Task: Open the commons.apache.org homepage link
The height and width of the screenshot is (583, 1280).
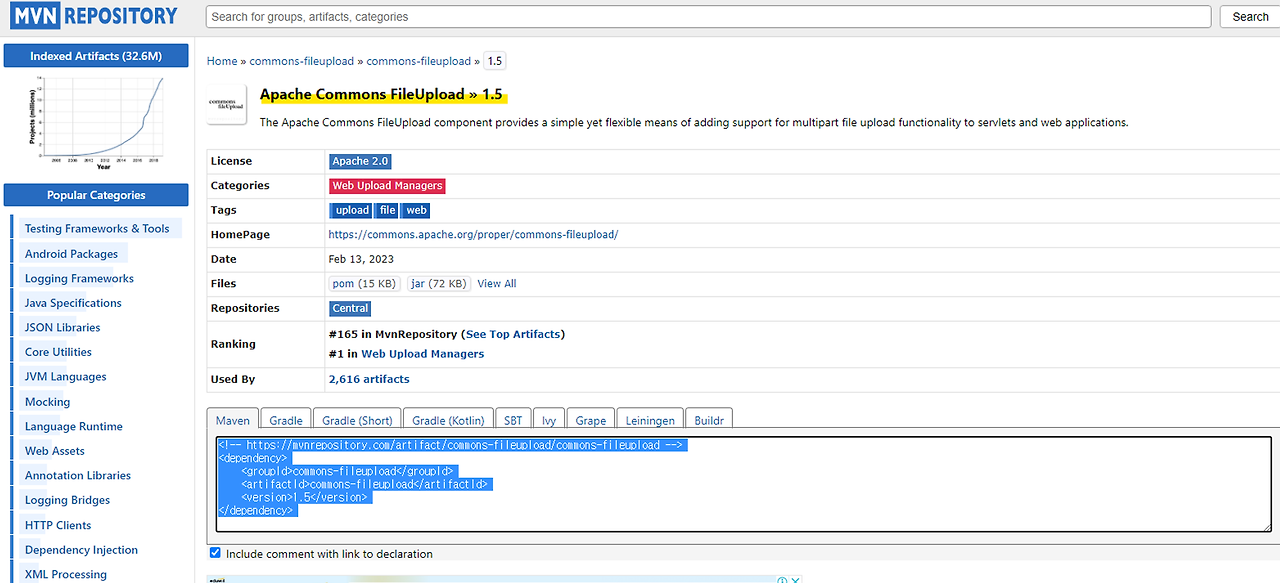Action: (473, 235)
